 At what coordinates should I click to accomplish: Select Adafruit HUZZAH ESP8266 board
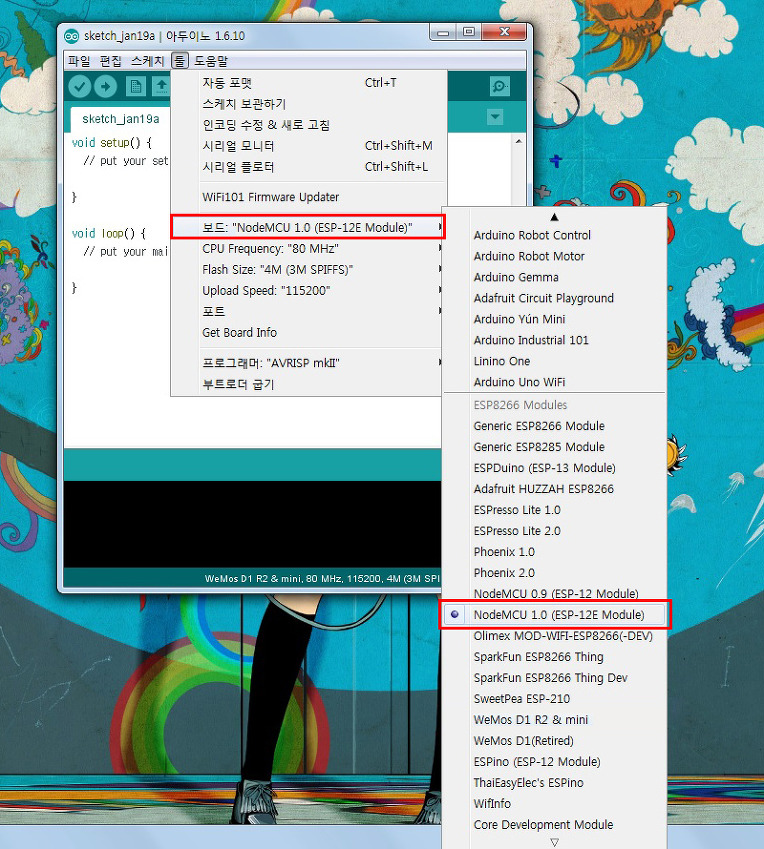(x=554, y=489)
